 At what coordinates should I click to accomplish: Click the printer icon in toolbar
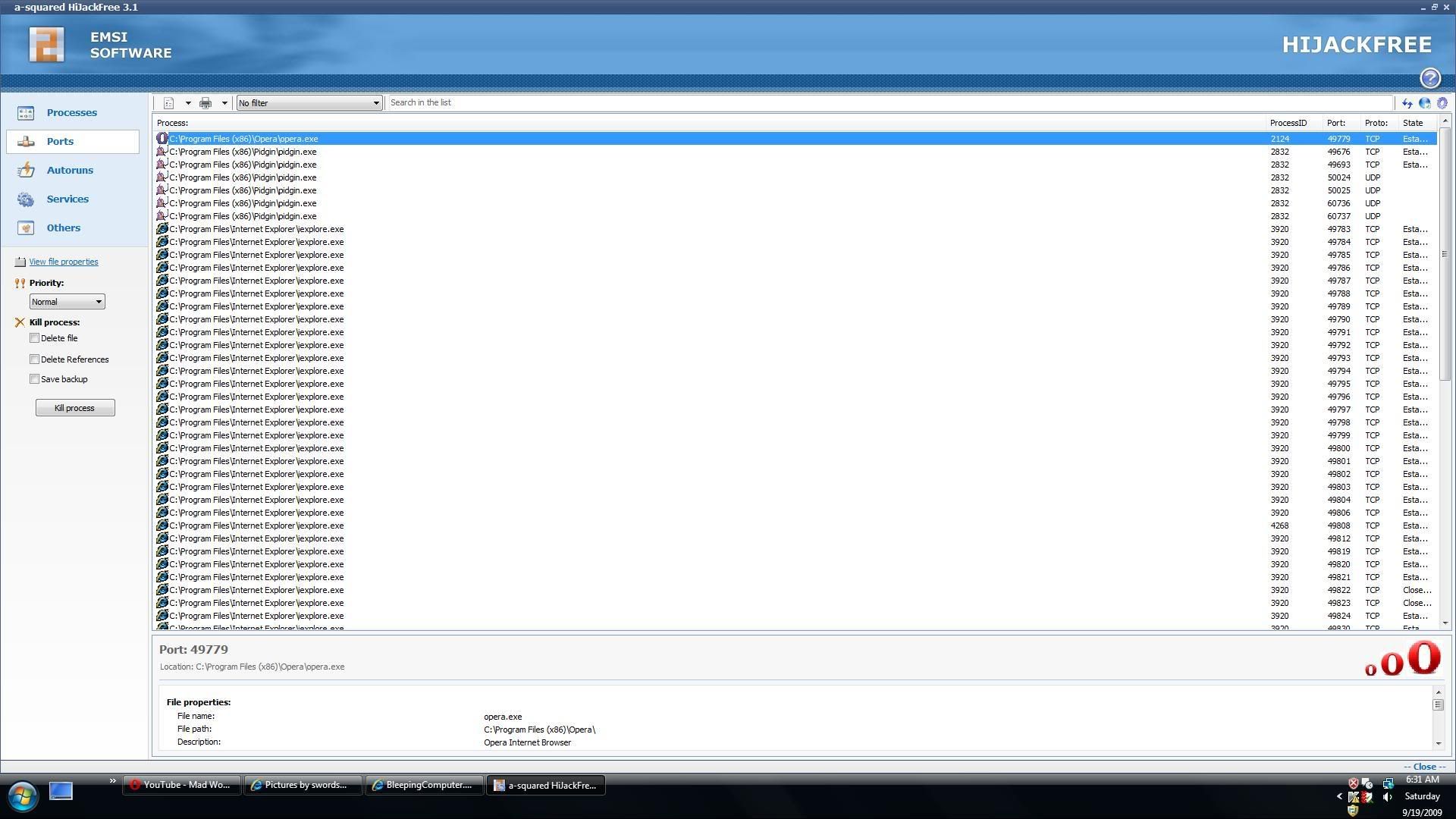click(206, 103)
